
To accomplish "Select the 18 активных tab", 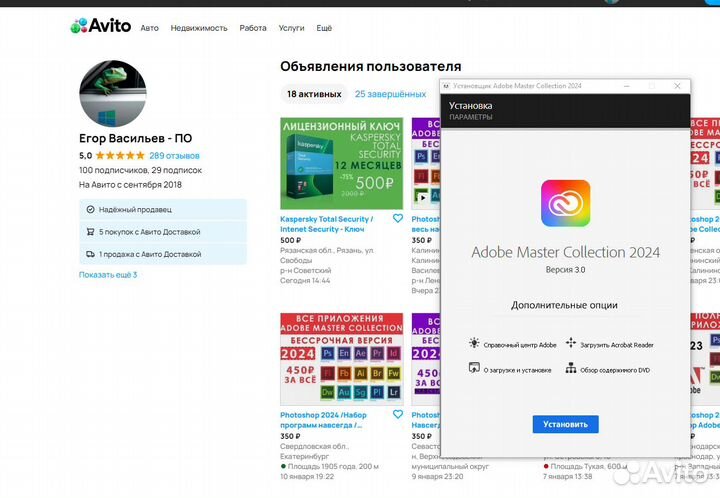I will pyautogui.click(x=312, y=94).
